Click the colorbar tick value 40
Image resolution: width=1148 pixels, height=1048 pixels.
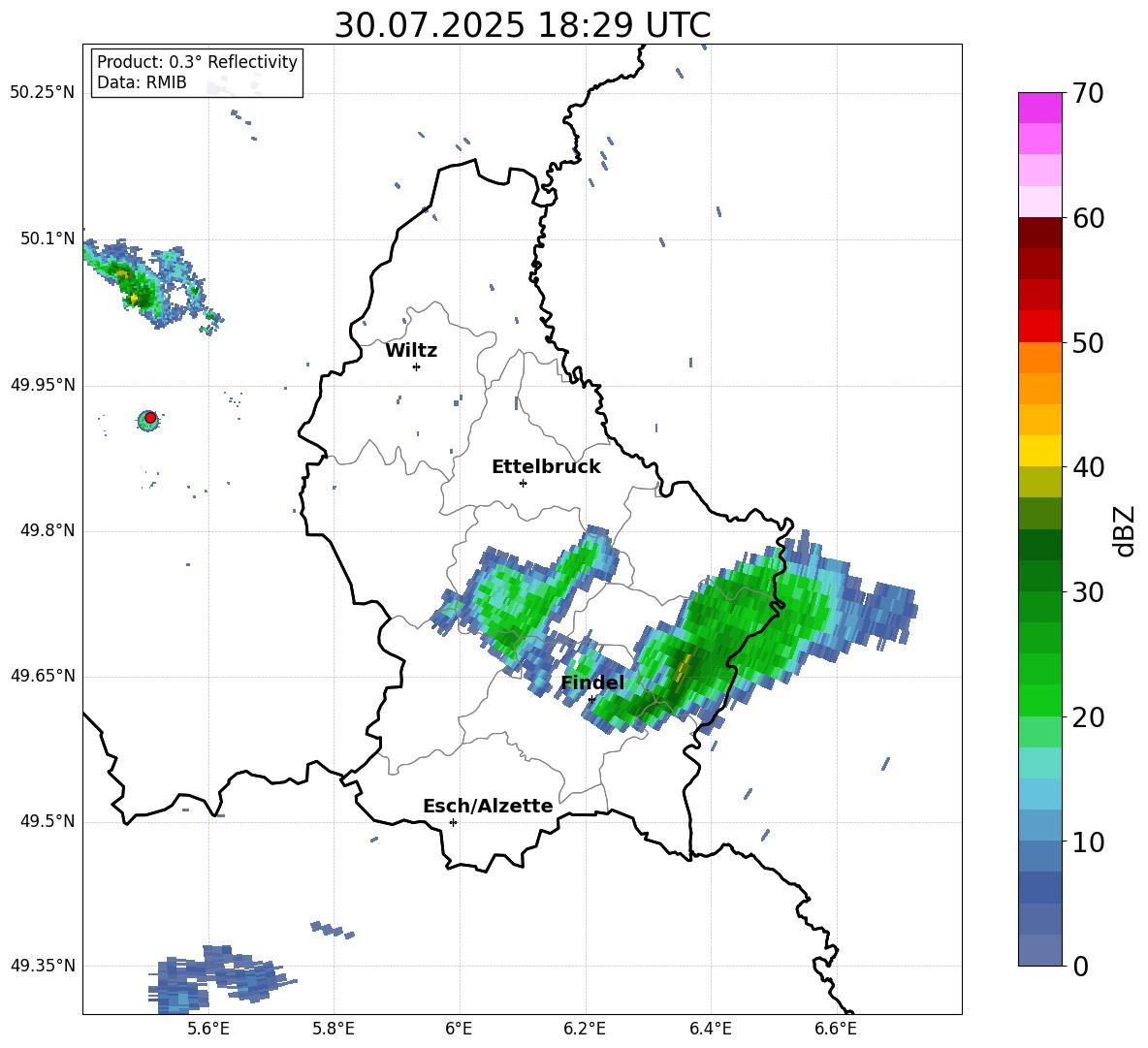[1088, 467]
